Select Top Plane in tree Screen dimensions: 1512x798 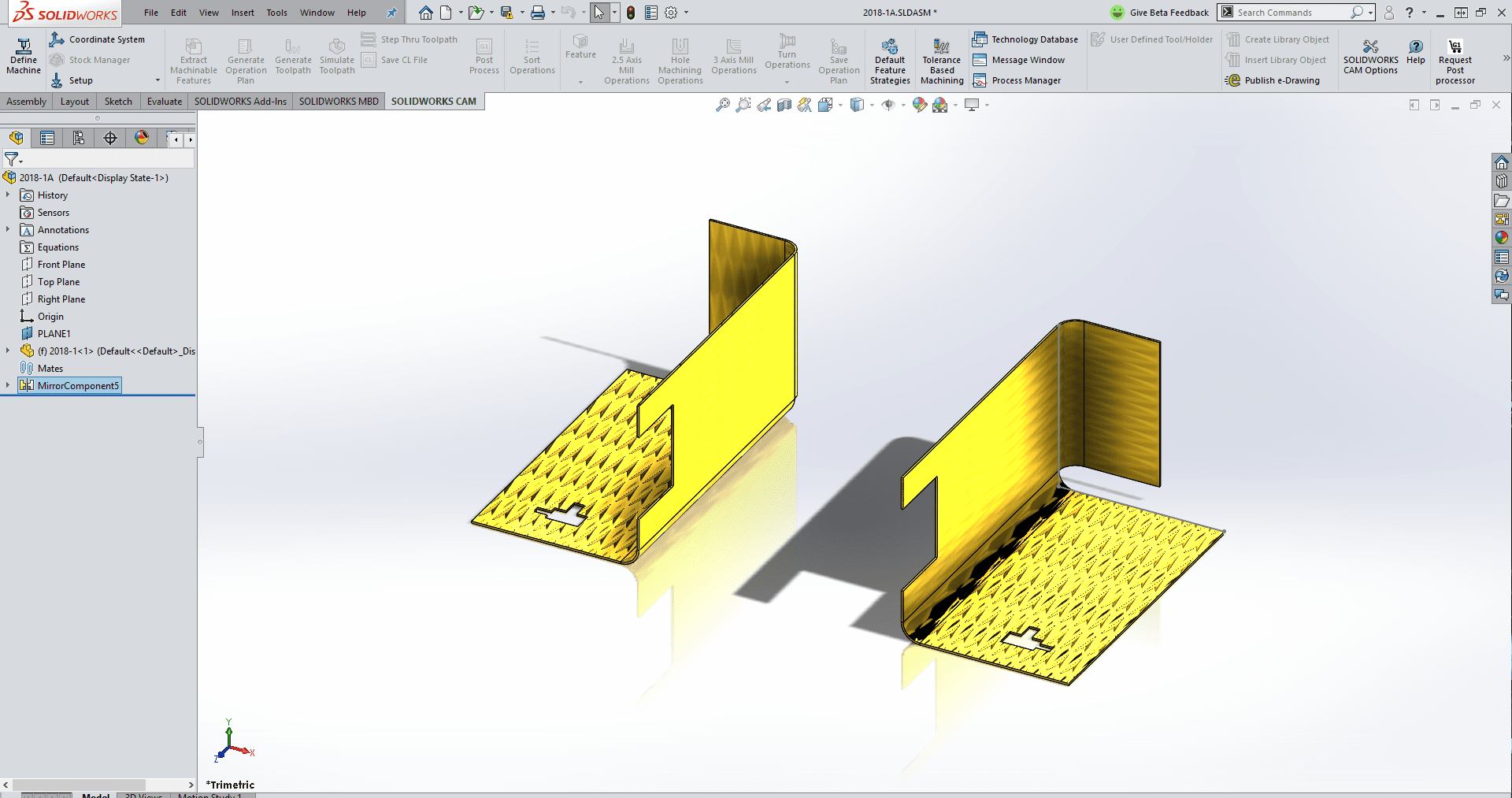pyautogui.click(x=58, y=281)
